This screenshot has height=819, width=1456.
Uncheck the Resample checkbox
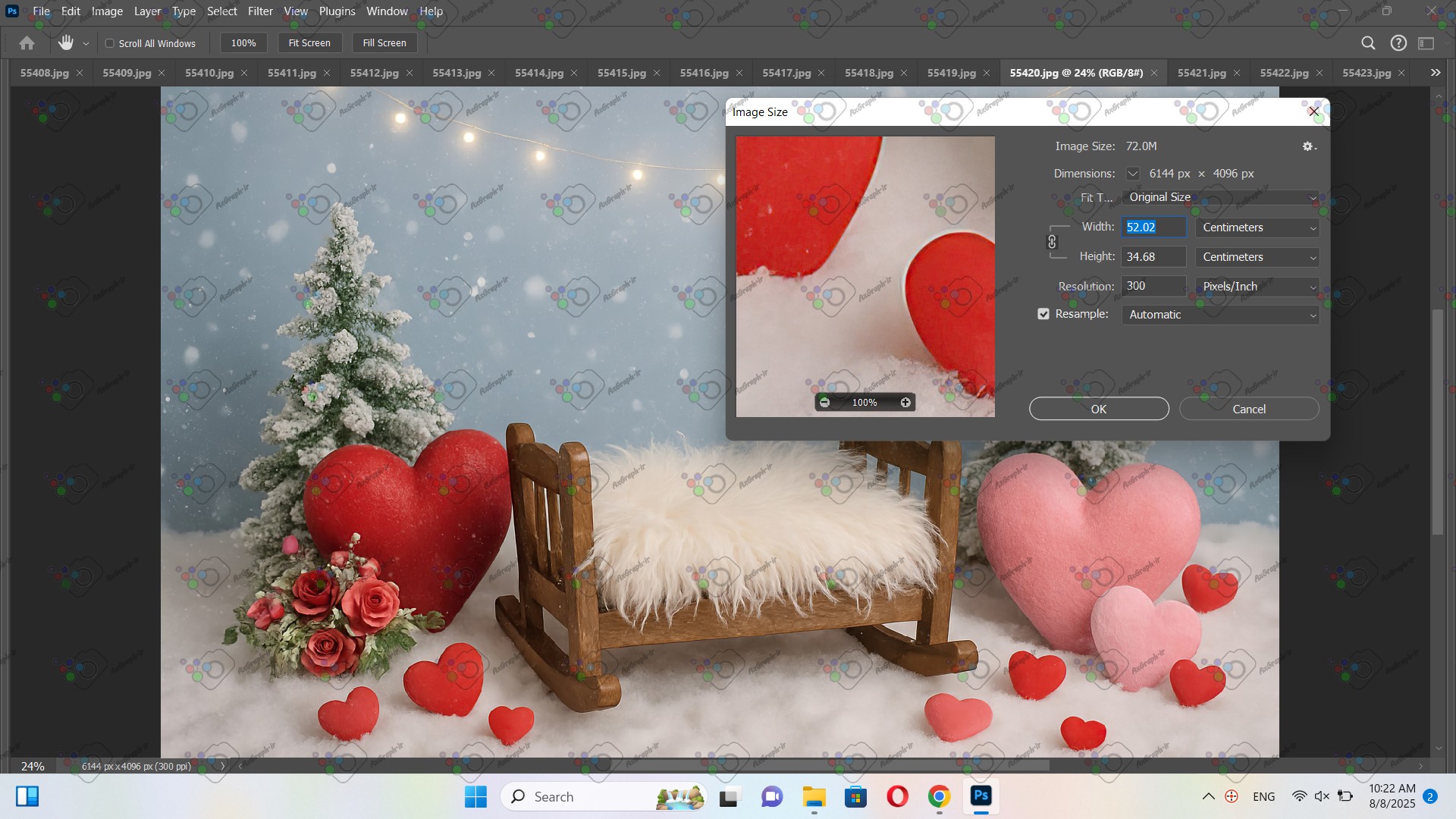click(x=1043, y=314)
